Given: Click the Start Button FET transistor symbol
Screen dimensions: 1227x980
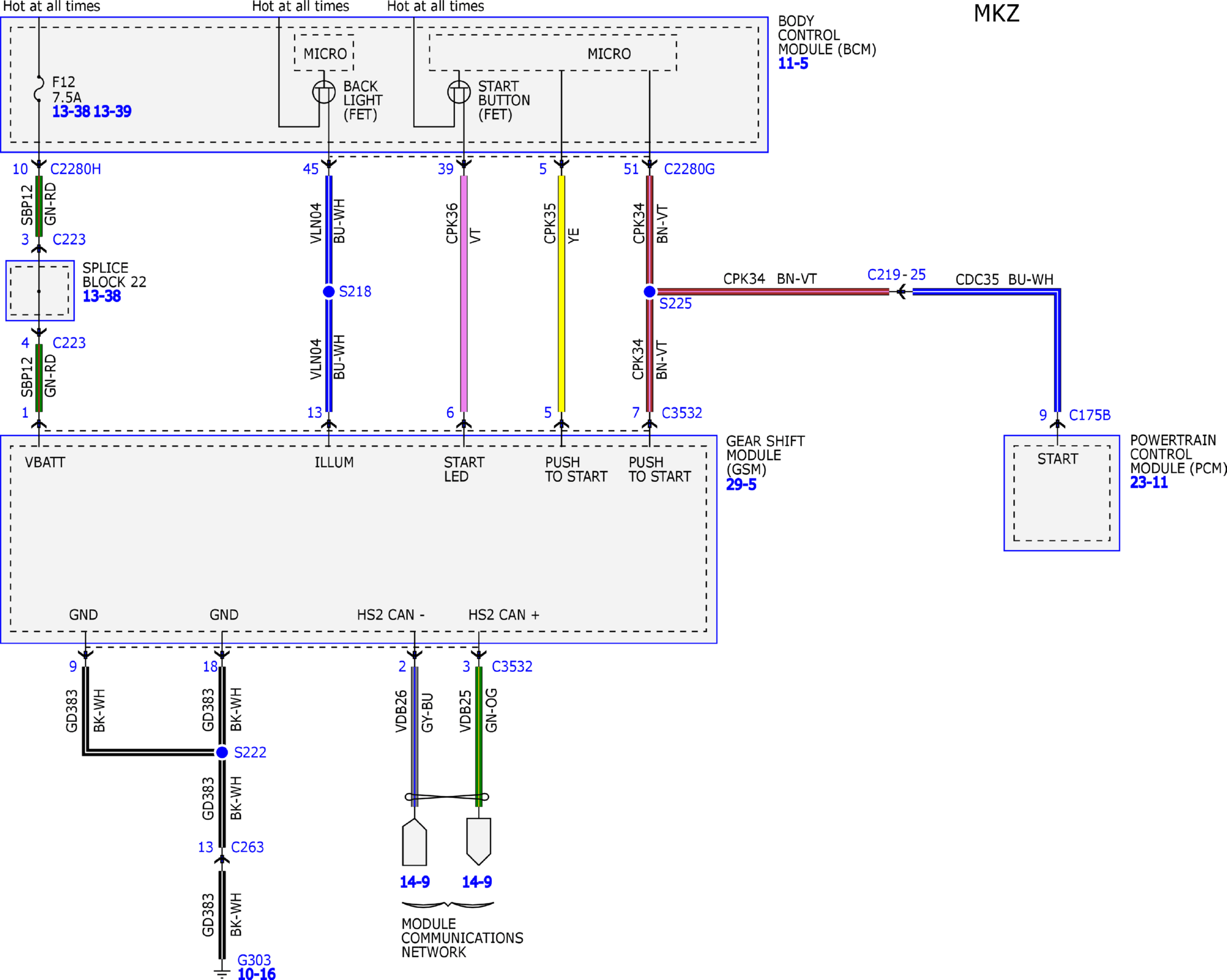Looking at the screenshot, I should (x=459, y=92).
